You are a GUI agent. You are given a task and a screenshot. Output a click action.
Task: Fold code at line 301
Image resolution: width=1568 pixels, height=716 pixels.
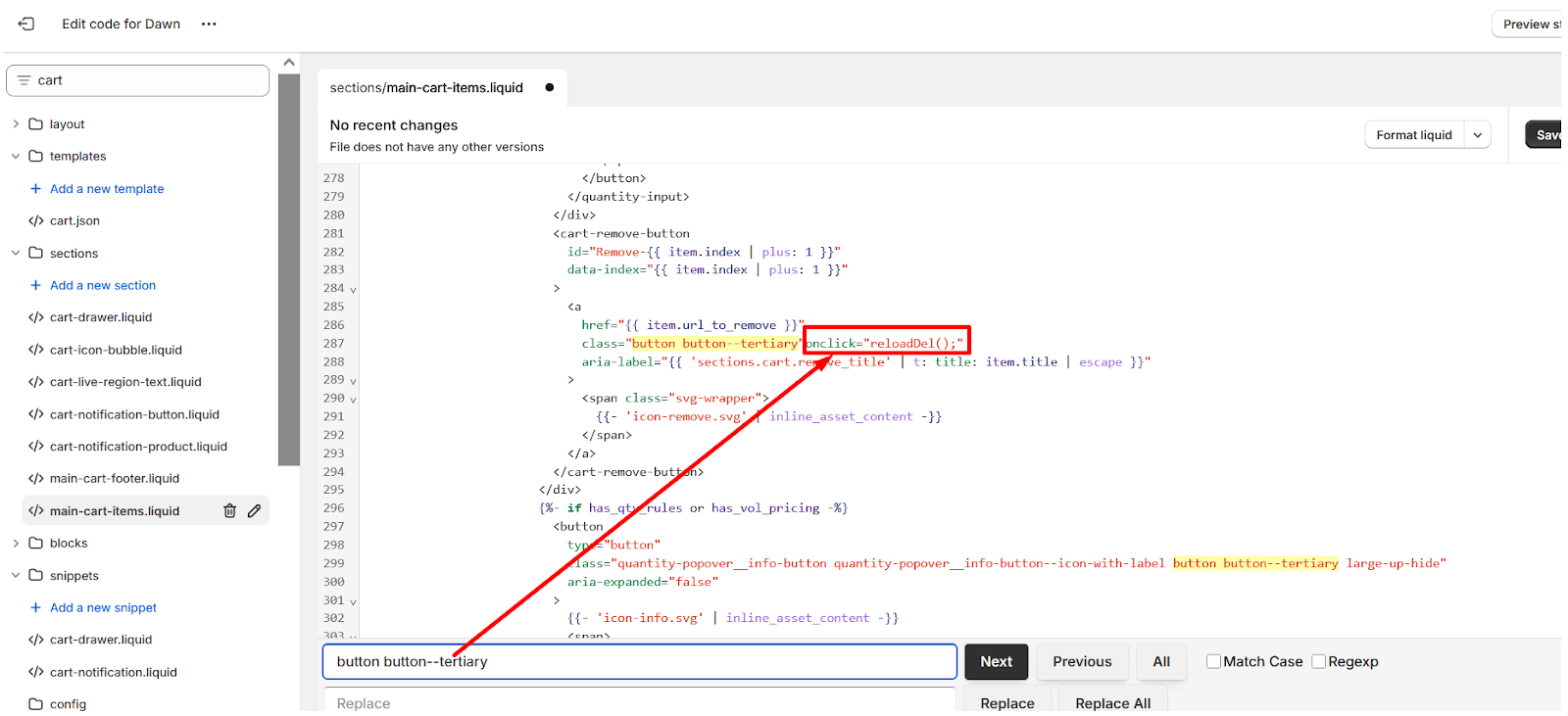(x=354, y=601)
